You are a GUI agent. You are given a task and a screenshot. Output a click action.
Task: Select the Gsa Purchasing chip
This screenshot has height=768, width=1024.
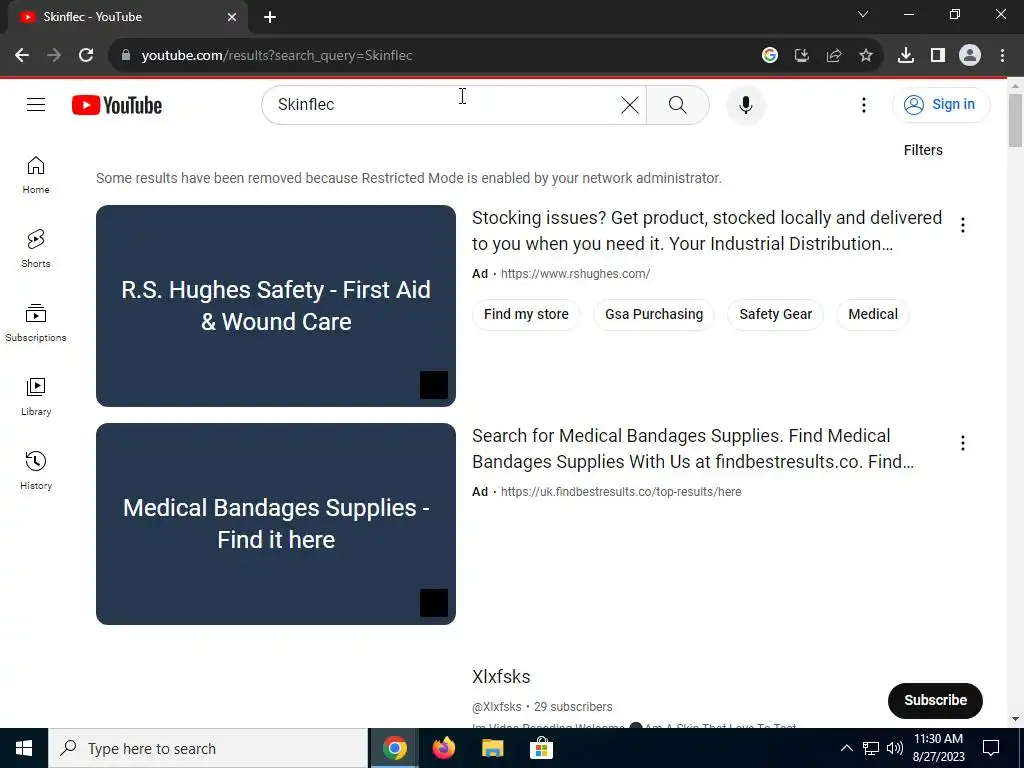[654, 314]
